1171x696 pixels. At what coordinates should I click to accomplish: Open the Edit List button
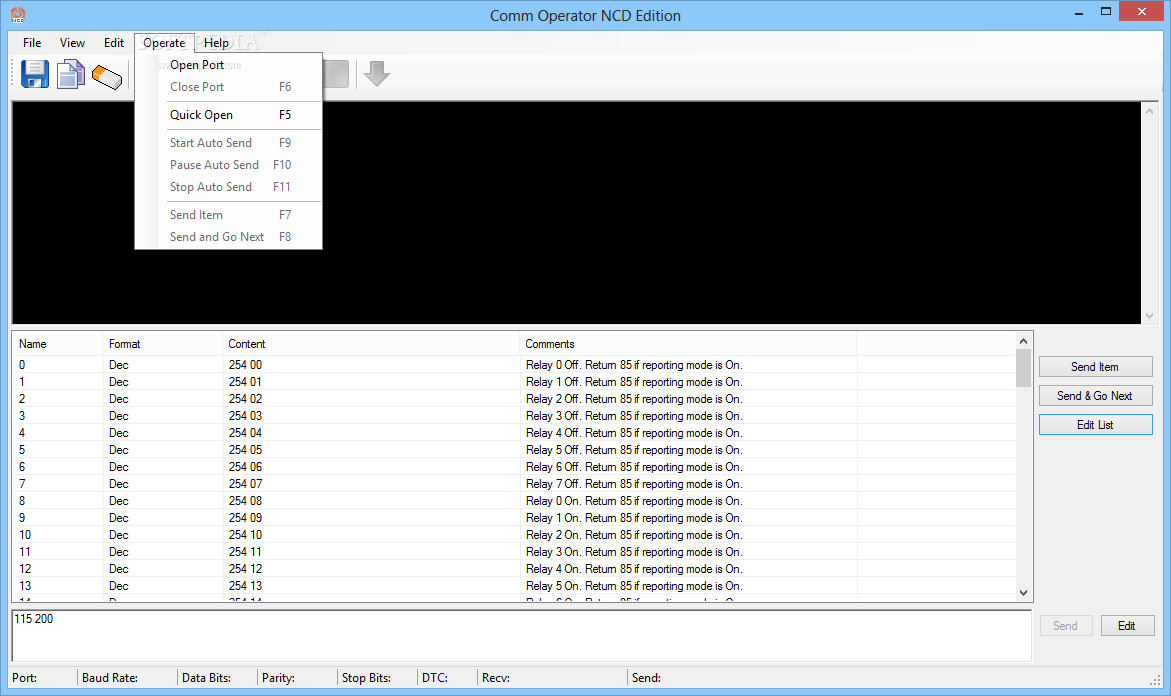tap(1096, 425)
